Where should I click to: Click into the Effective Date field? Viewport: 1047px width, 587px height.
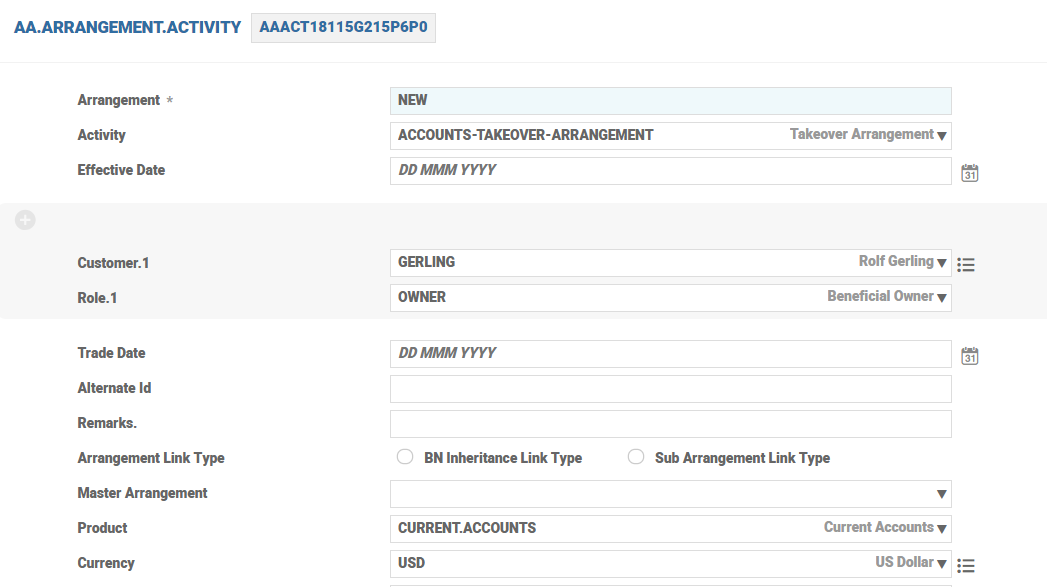pyautogui.click(x=670, y=171)
